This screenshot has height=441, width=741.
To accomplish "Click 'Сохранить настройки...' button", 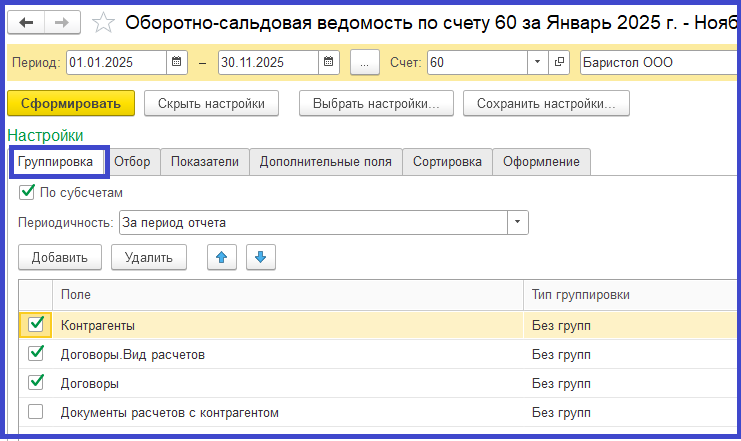I will pos(546,103).
